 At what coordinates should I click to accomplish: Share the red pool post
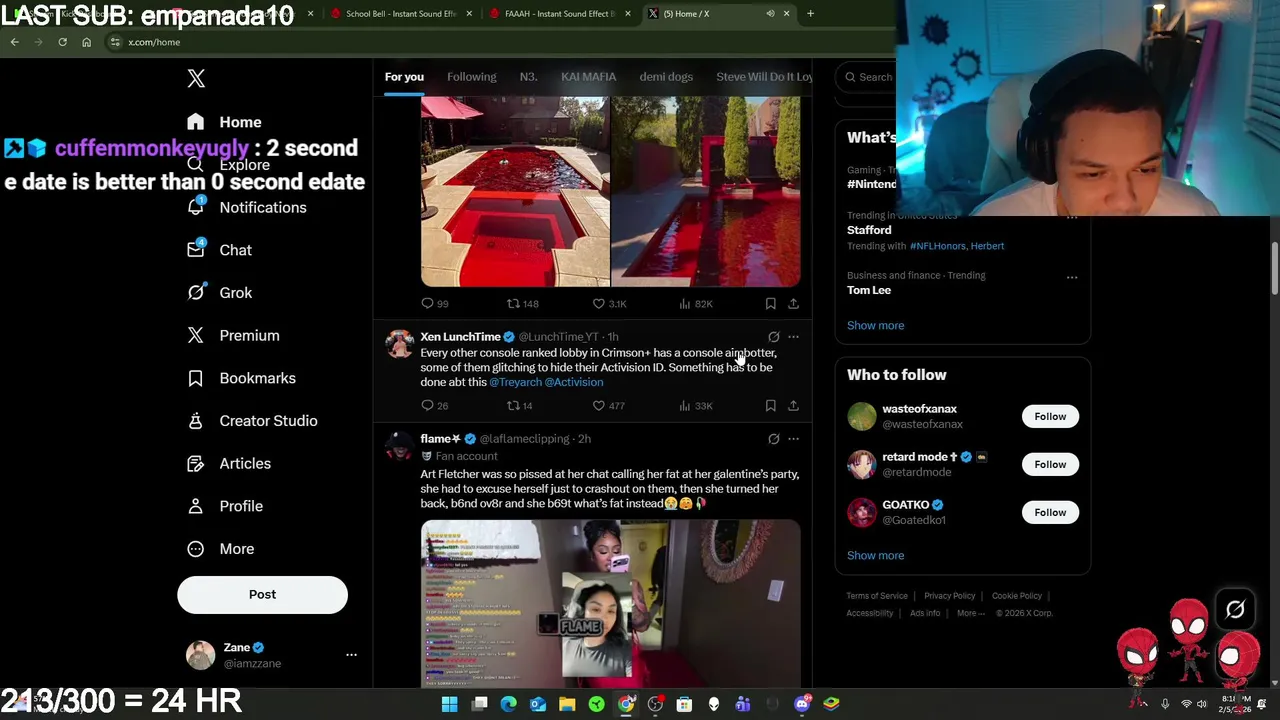pos(793,303)
